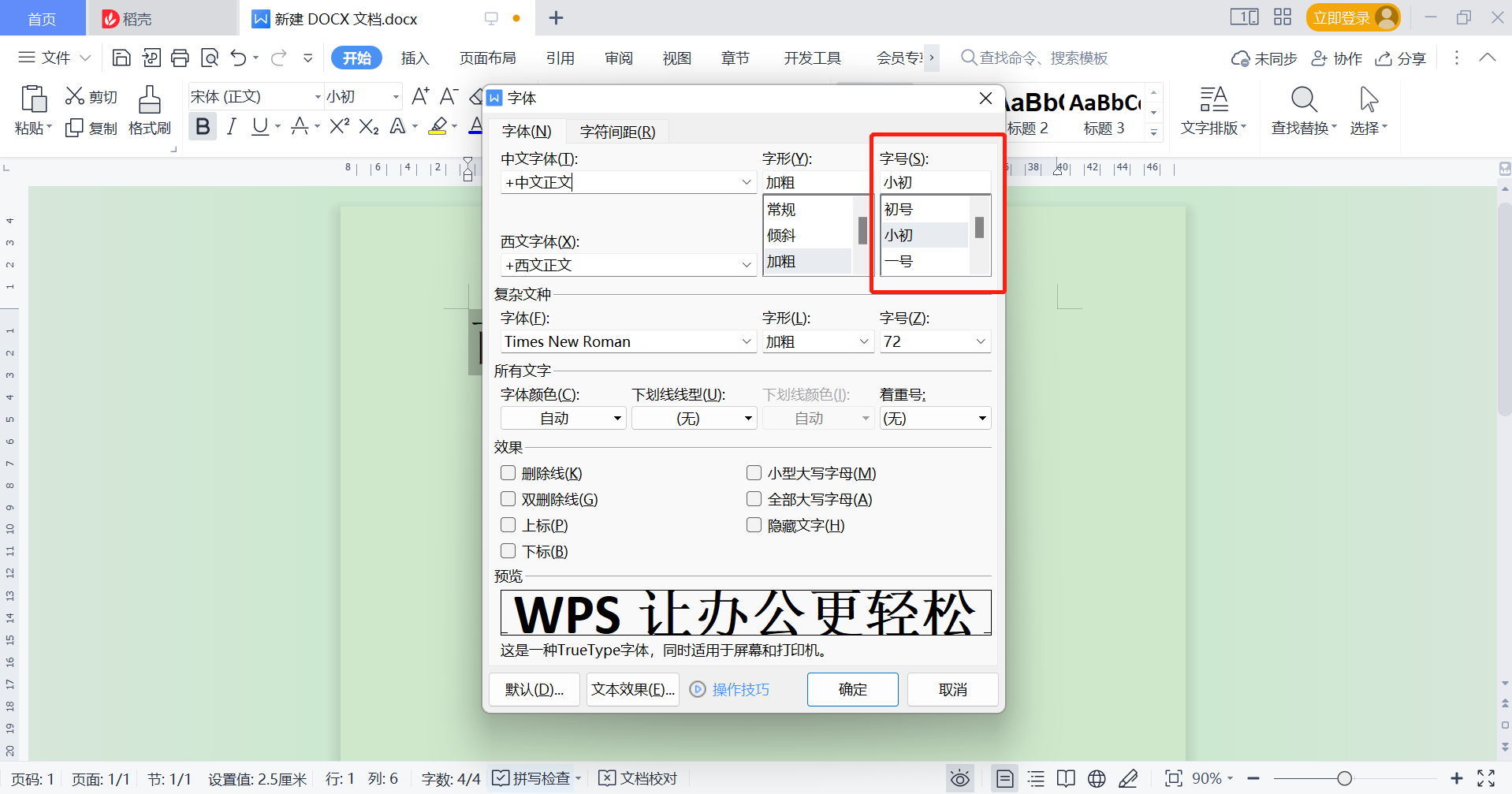Open complex script font Times New Roman dropdown
The height and width of the screenshot is (794, 1512).
coord(747,341)
